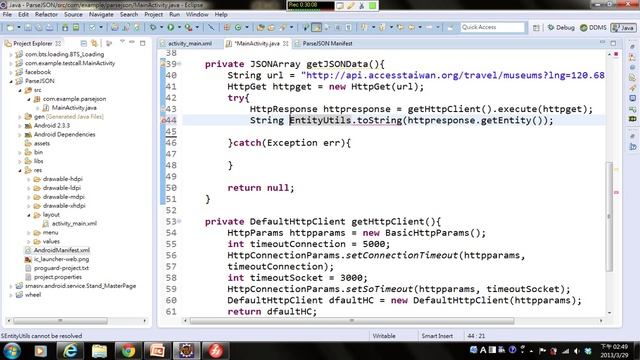
Task: Open the Project Explorer view menu
Action: point(122,42)
